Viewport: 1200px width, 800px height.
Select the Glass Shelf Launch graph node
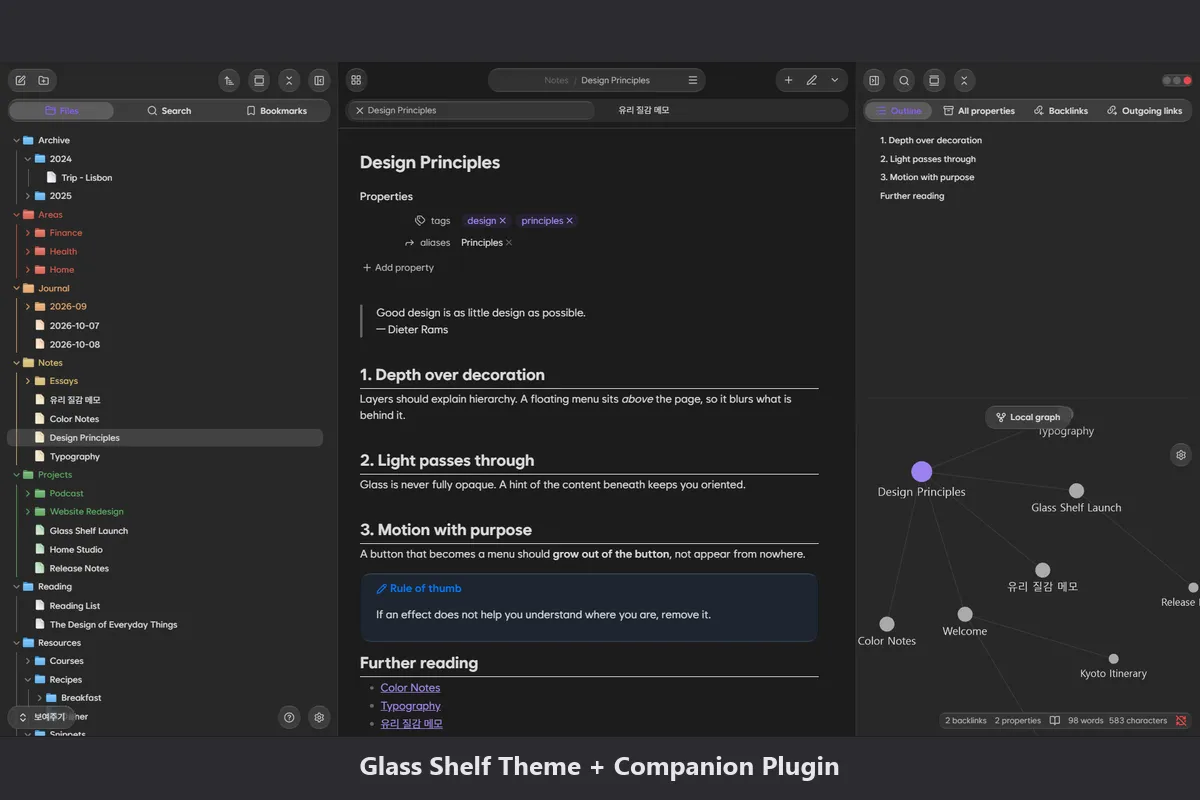pyautogui.click(x=1076, y=490)
